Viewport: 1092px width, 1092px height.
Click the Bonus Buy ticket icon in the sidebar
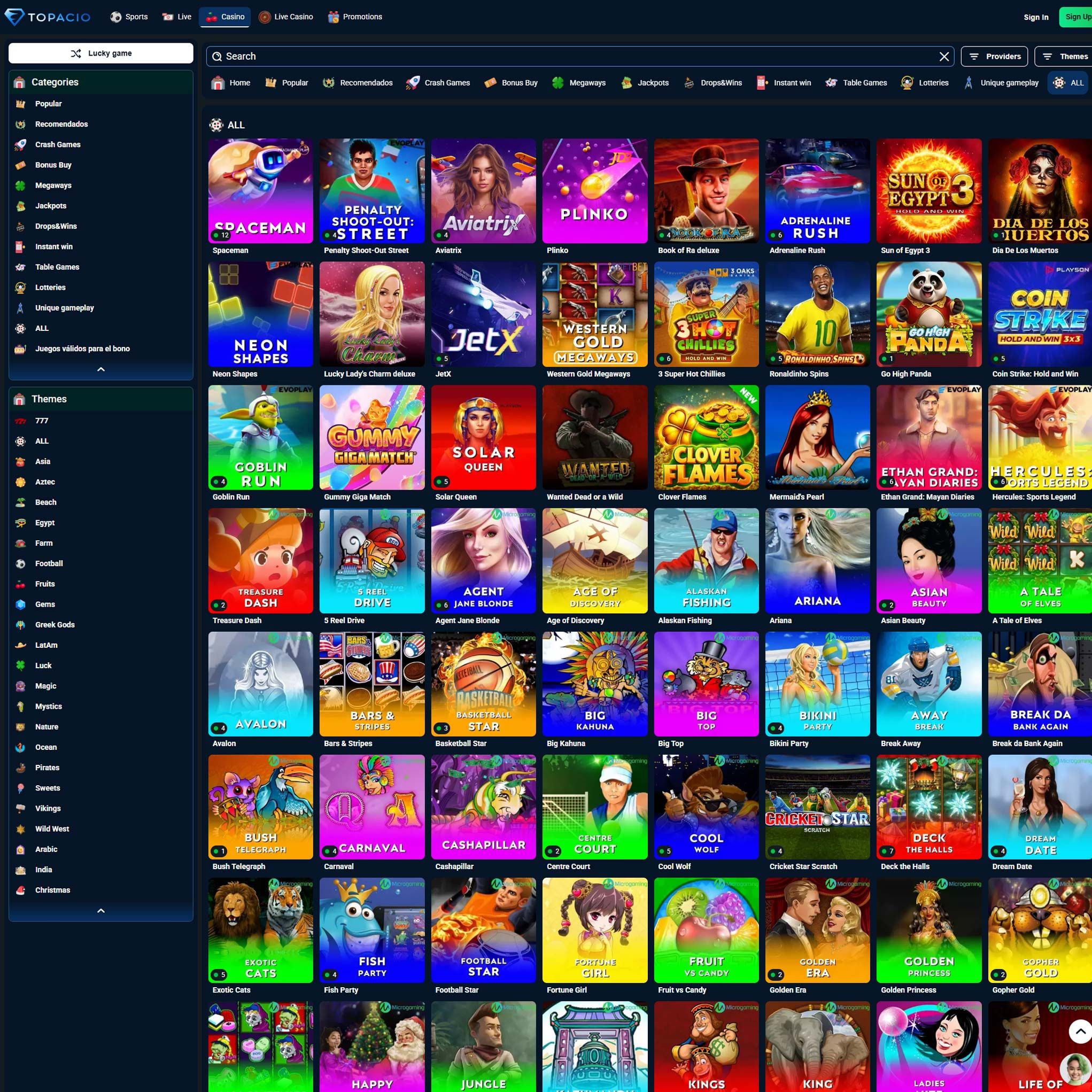[x=20, y=165]
